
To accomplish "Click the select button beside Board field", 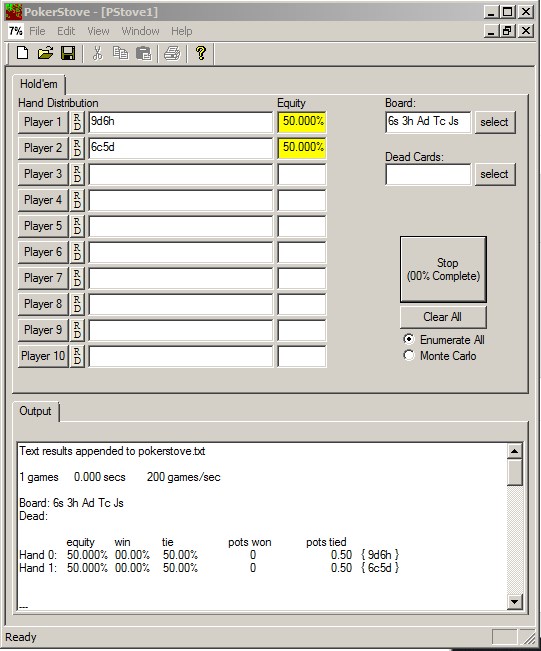I will (x=495, y=122).
